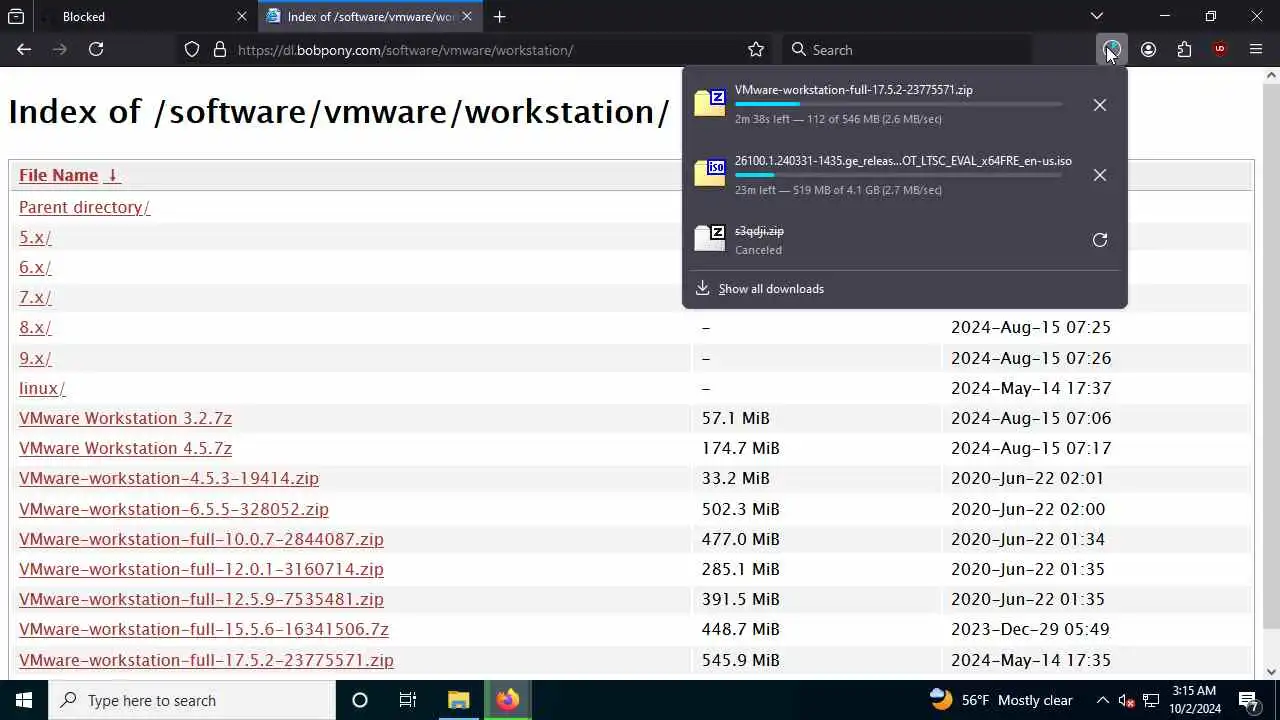Click the ISO download progress bar
The height and width of the screenshot is (720, 1280).
click(x=897, y=175)
